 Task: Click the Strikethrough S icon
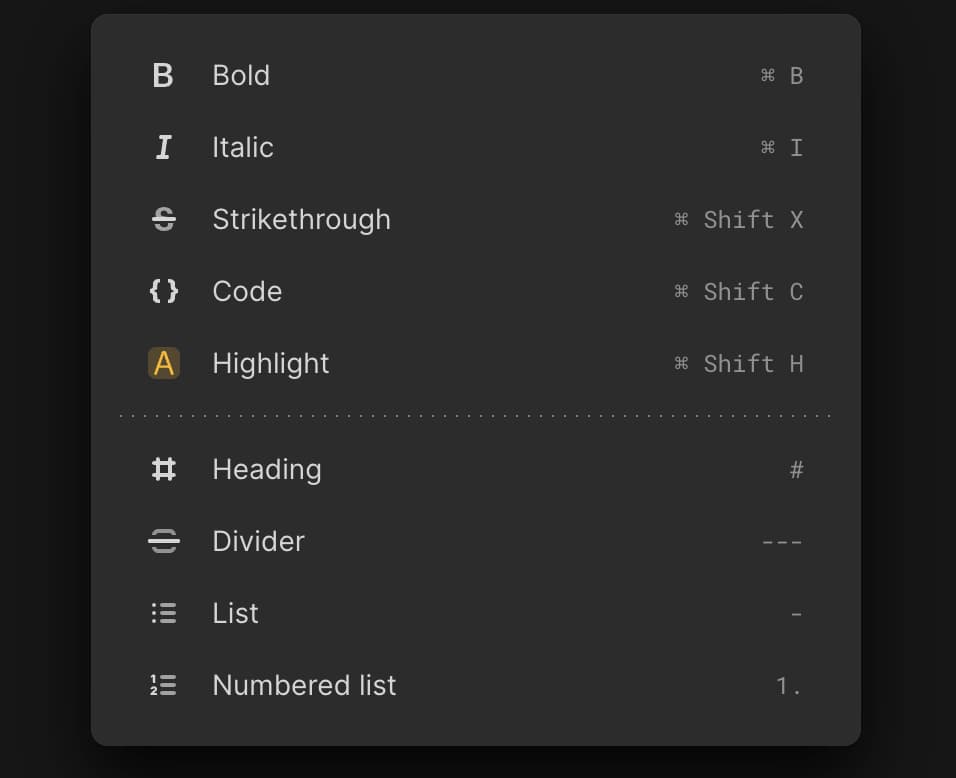(163, 220)
